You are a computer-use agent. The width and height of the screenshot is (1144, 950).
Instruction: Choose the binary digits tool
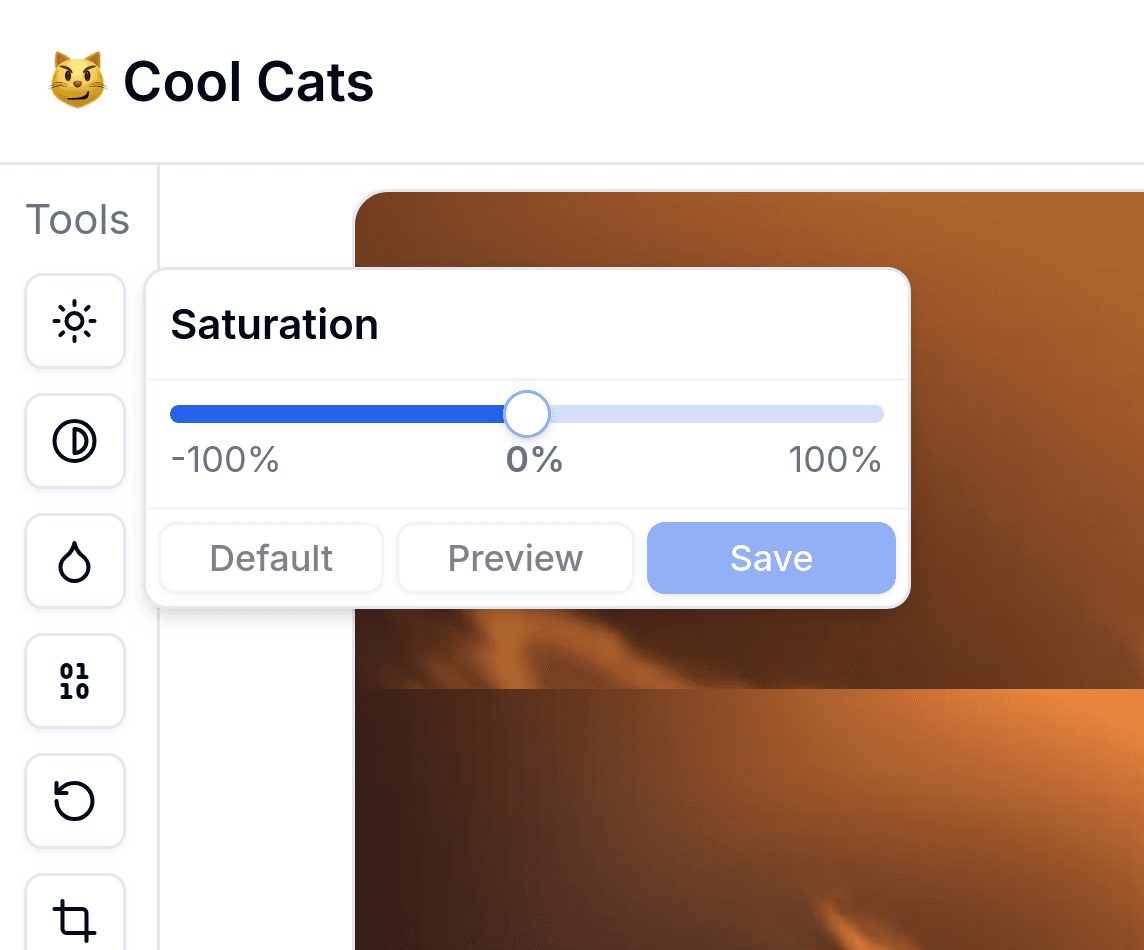coord(75,681)
